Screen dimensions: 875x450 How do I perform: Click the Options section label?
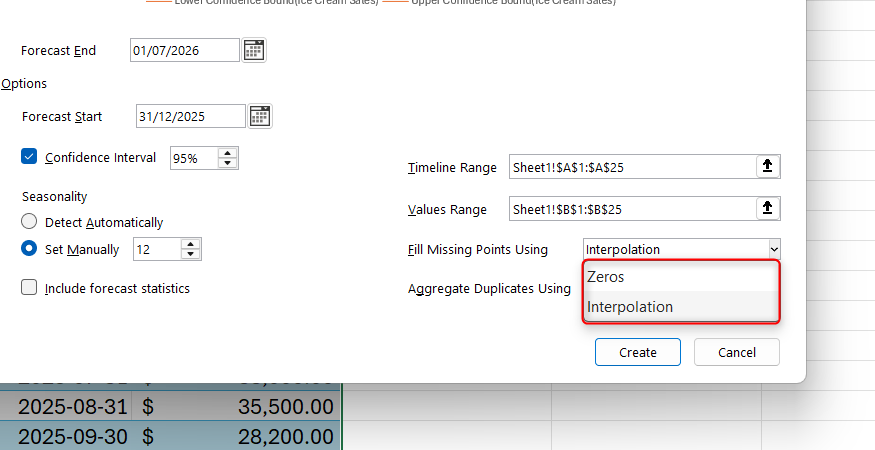(24, 84)
